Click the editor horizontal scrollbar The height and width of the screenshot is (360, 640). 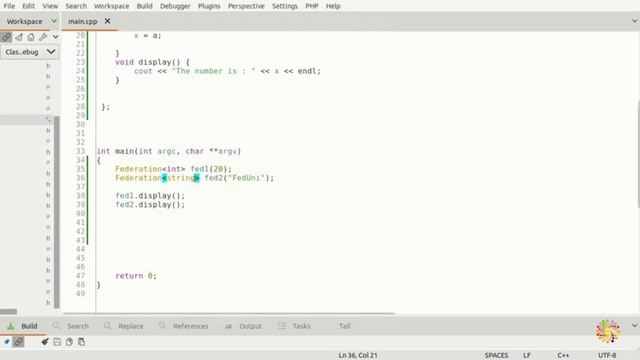tap(229, 313)
